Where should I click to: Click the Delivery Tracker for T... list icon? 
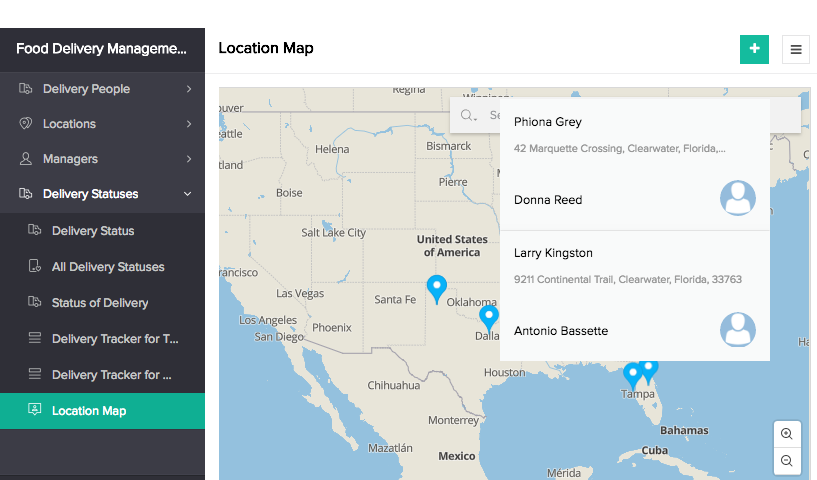tap(34, 338)
